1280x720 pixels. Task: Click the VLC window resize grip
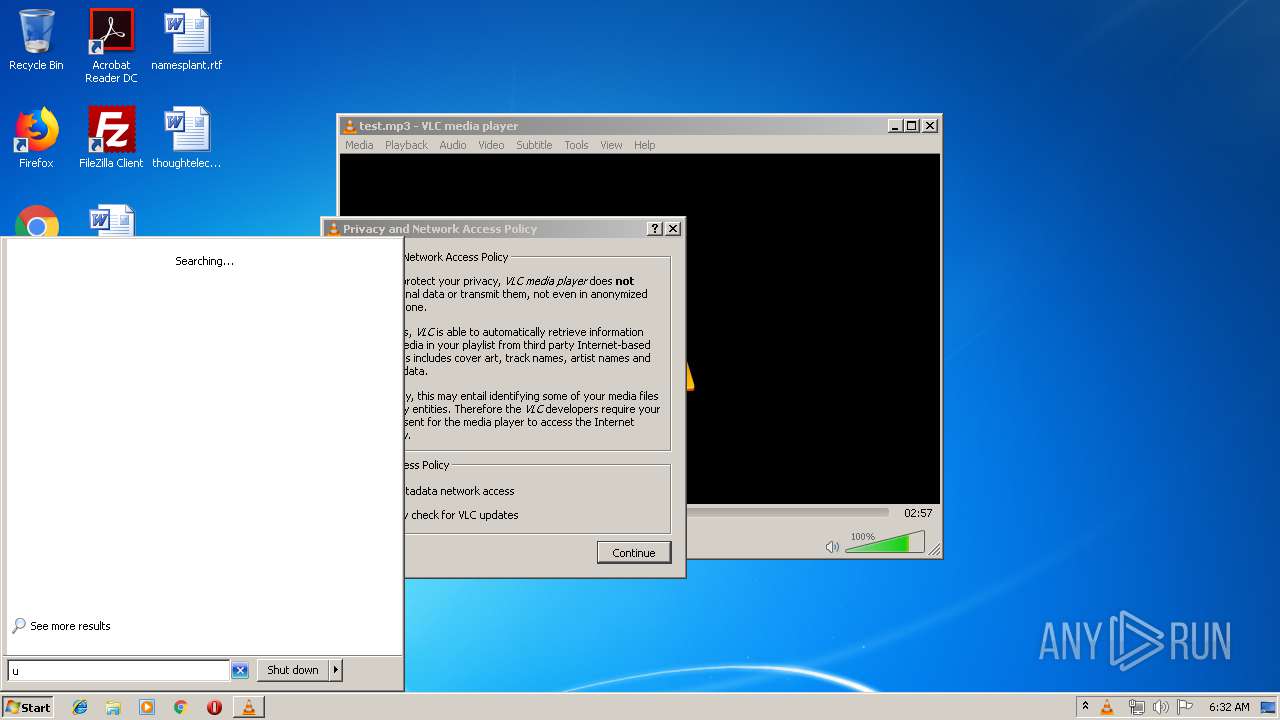[x=935, y=550]
